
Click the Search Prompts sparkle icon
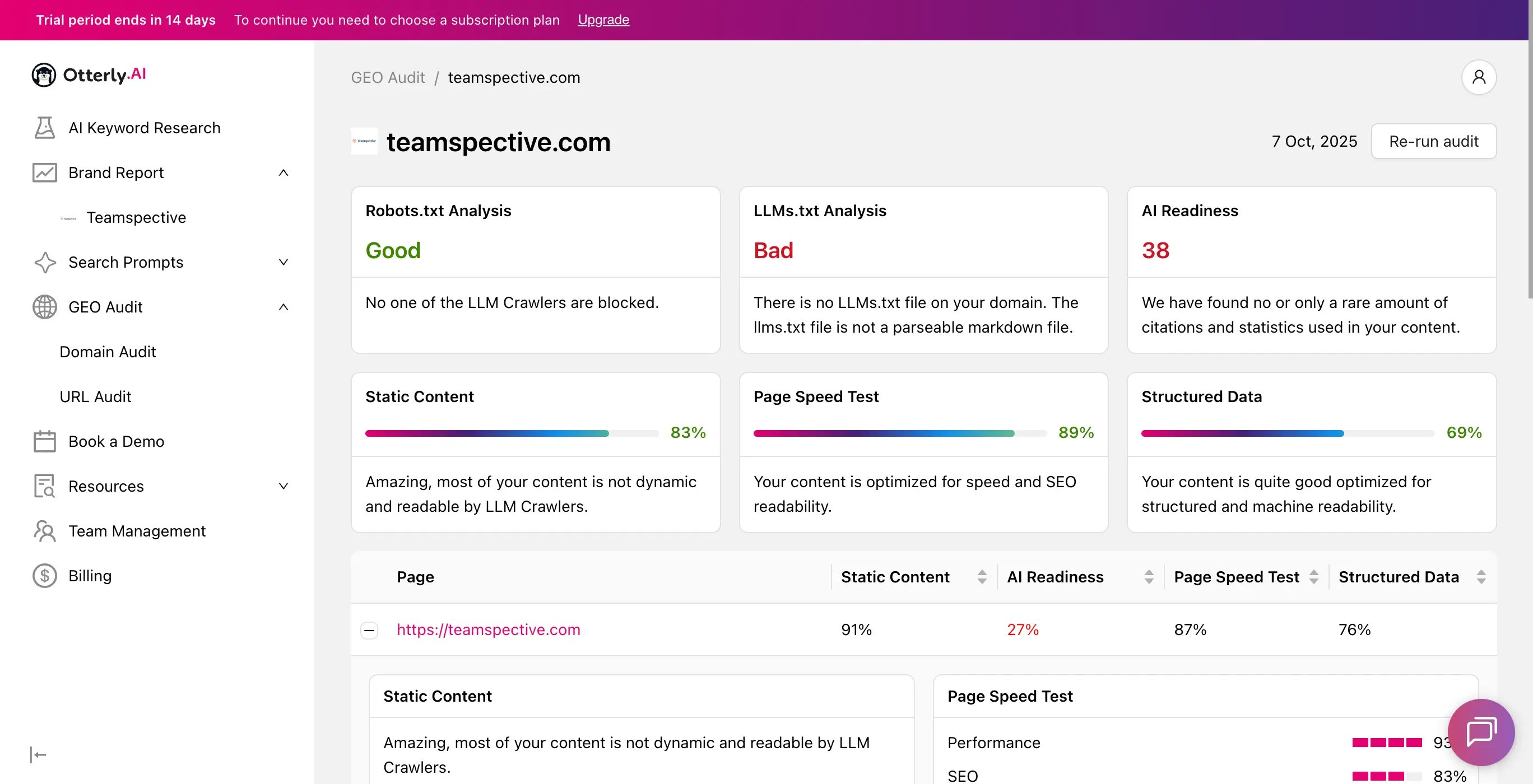[x=45, y=262]
